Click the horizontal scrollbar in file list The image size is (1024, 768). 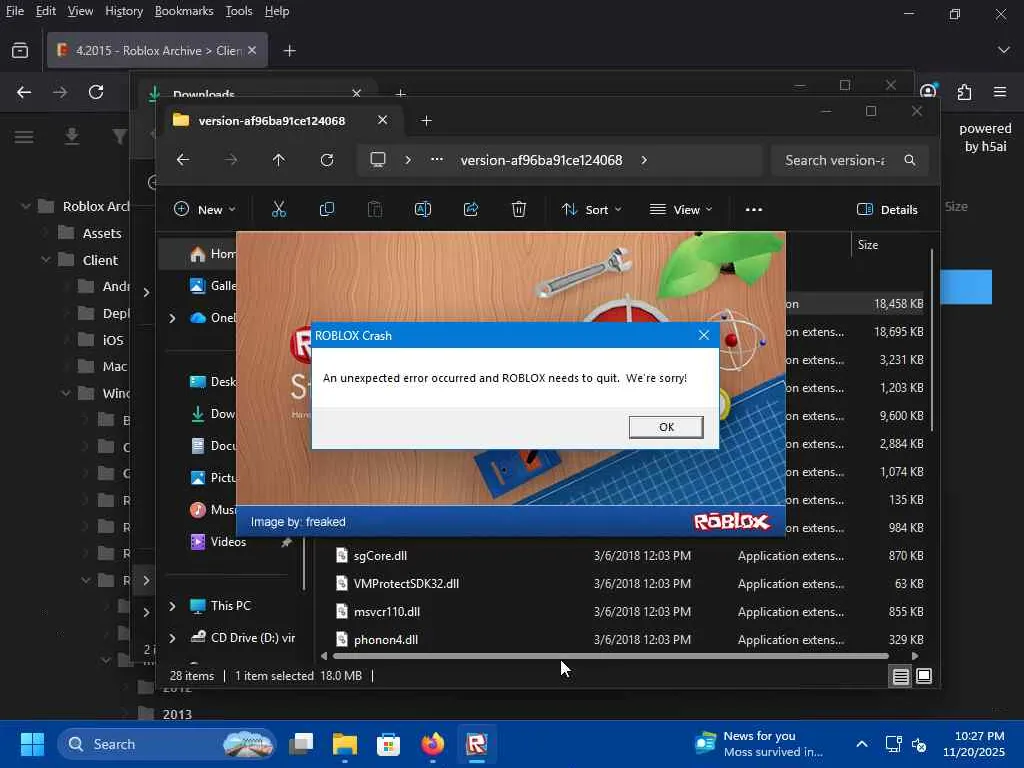point(610,656)
